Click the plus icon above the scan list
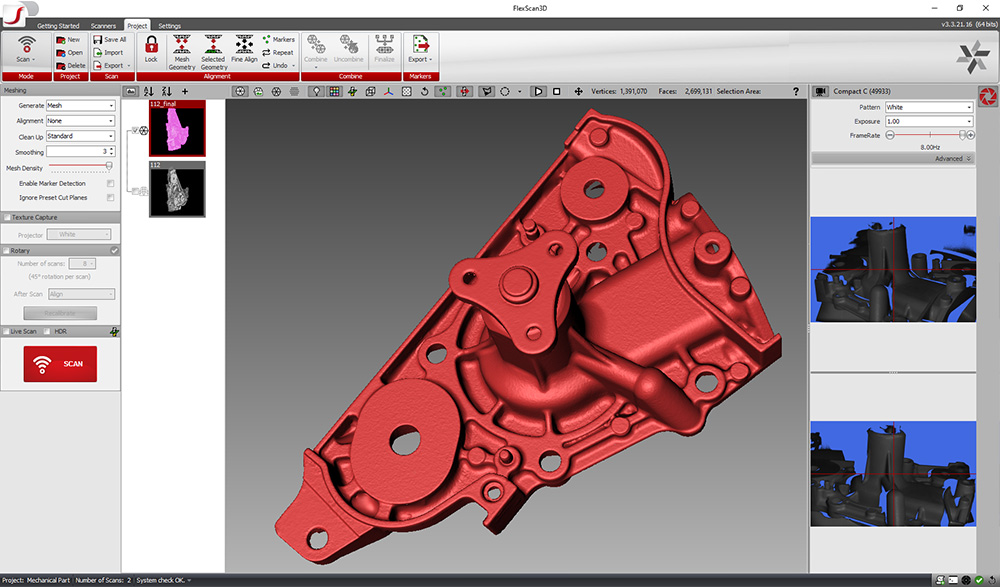The height and width of the screenshot is (587, 1000). click(185, 91)
